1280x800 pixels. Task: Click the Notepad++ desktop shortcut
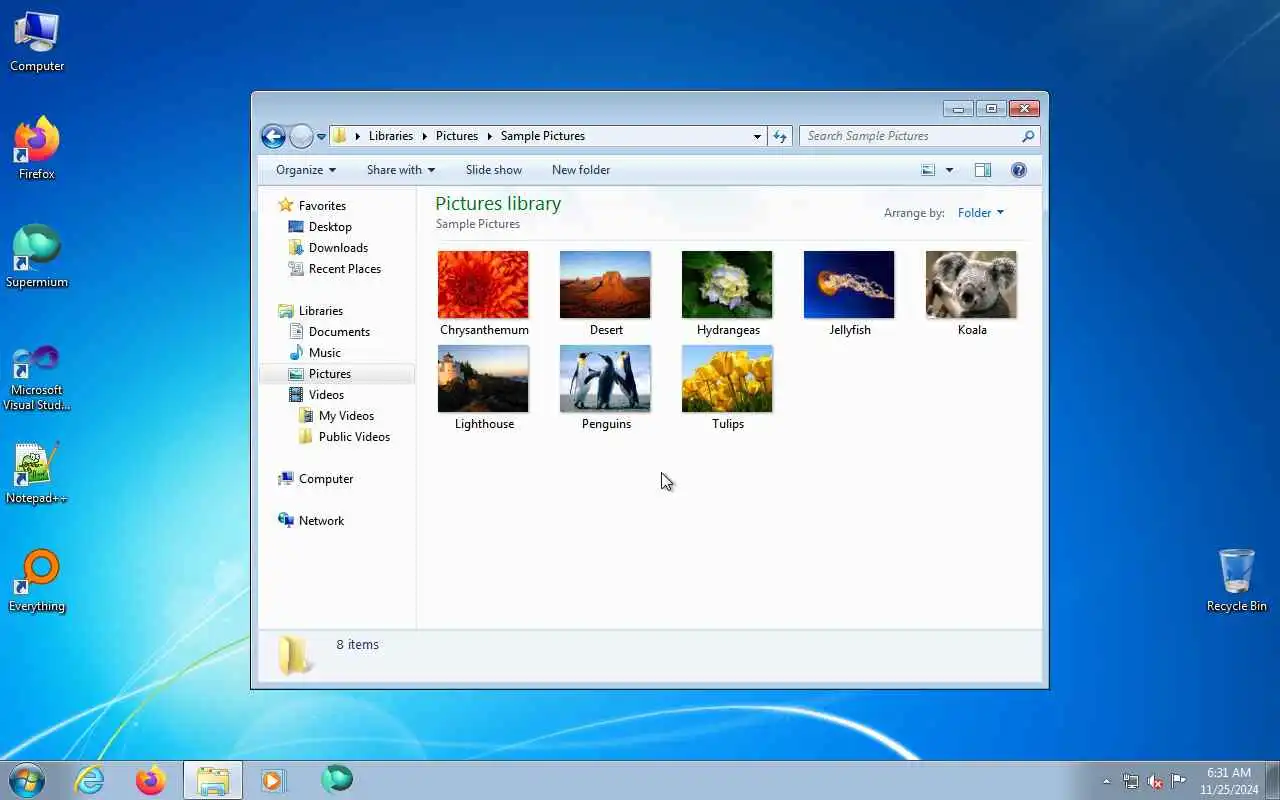pos(37,474)
